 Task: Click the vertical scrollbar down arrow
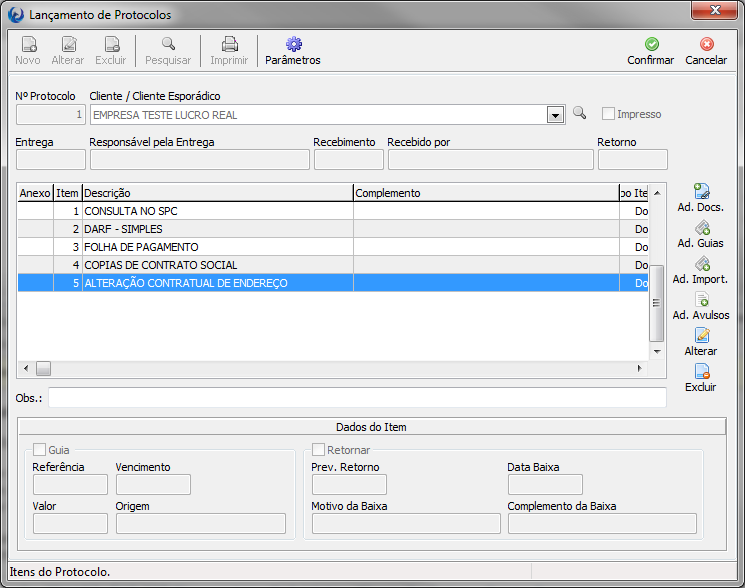pyautogui.click(x=657, y=351)
